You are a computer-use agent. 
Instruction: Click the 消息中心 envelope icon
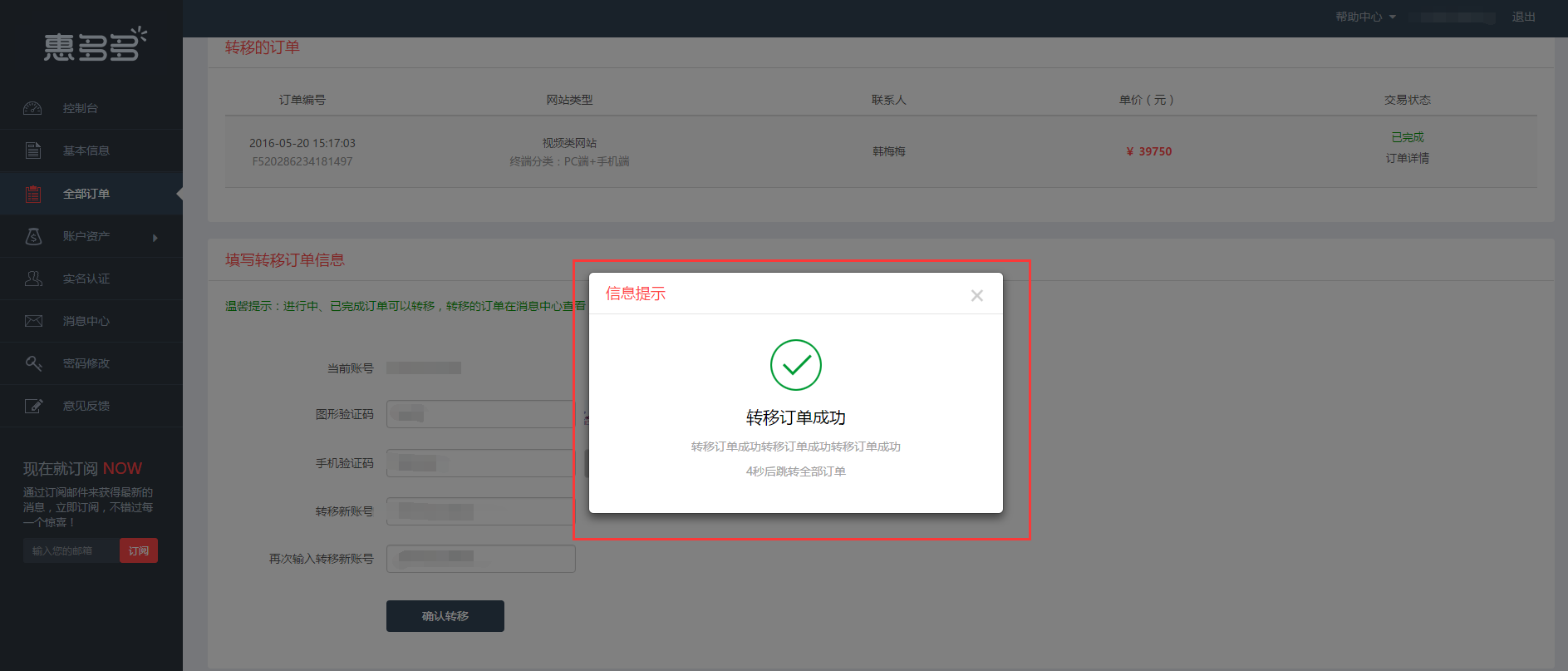pyautogui.click(x=32, y=321)
